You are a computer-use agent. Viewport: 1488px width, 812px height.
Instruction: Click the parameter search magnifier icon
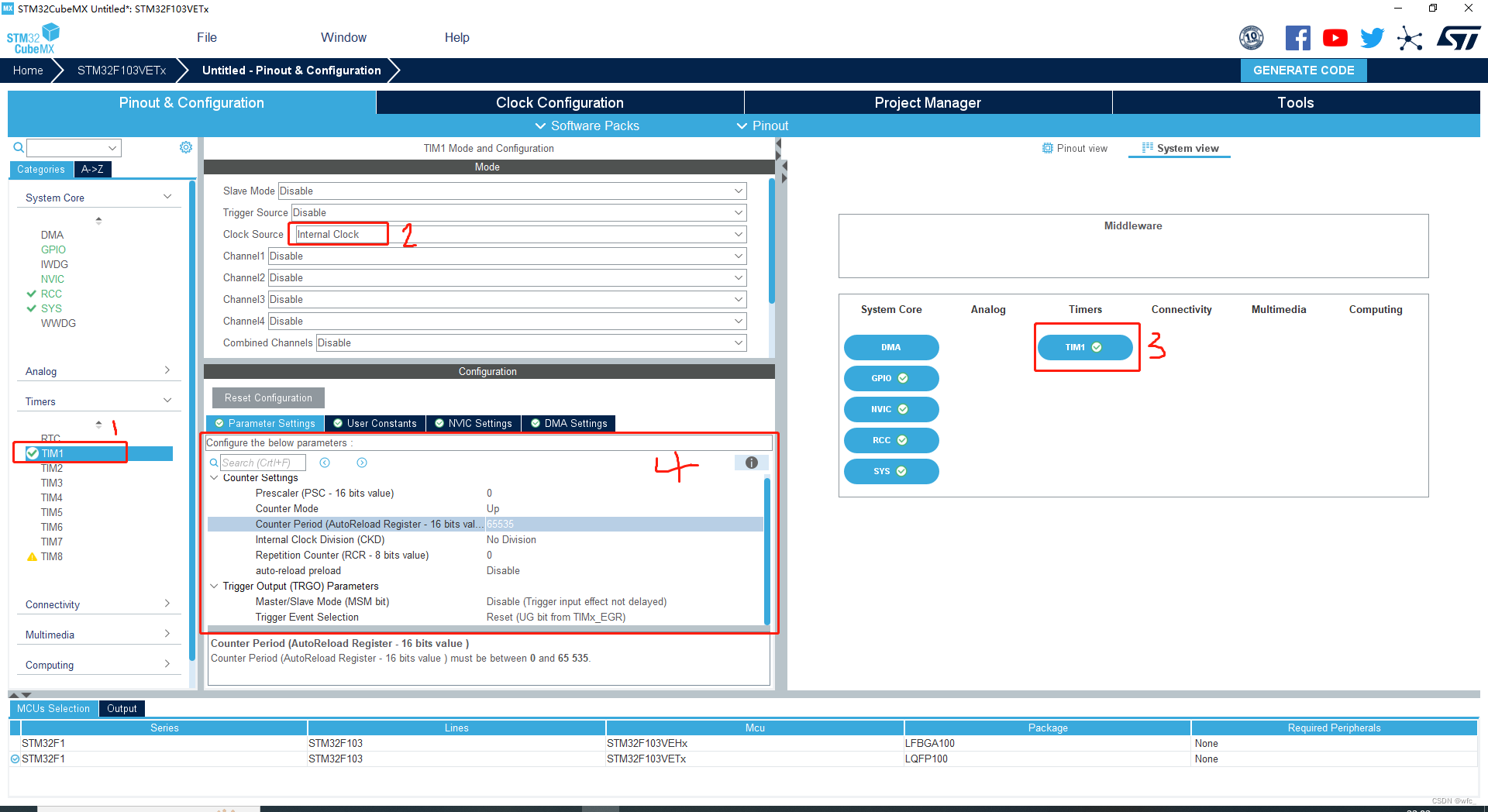[214, 463]
